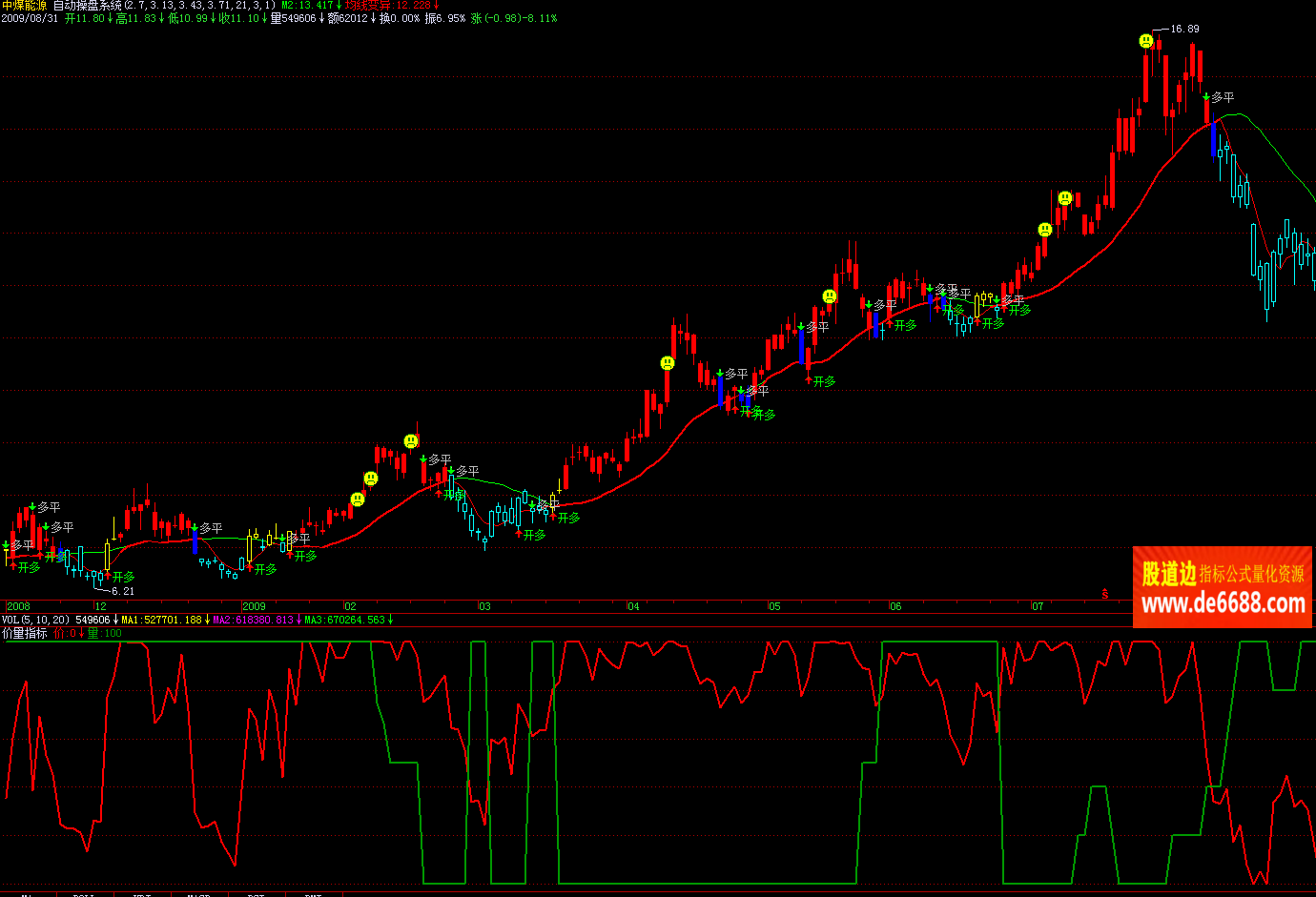Click the 均线变异:12.228 readout
This screenshot has width=1316, height=897.
pyautogui.click(x=387, y=6)
